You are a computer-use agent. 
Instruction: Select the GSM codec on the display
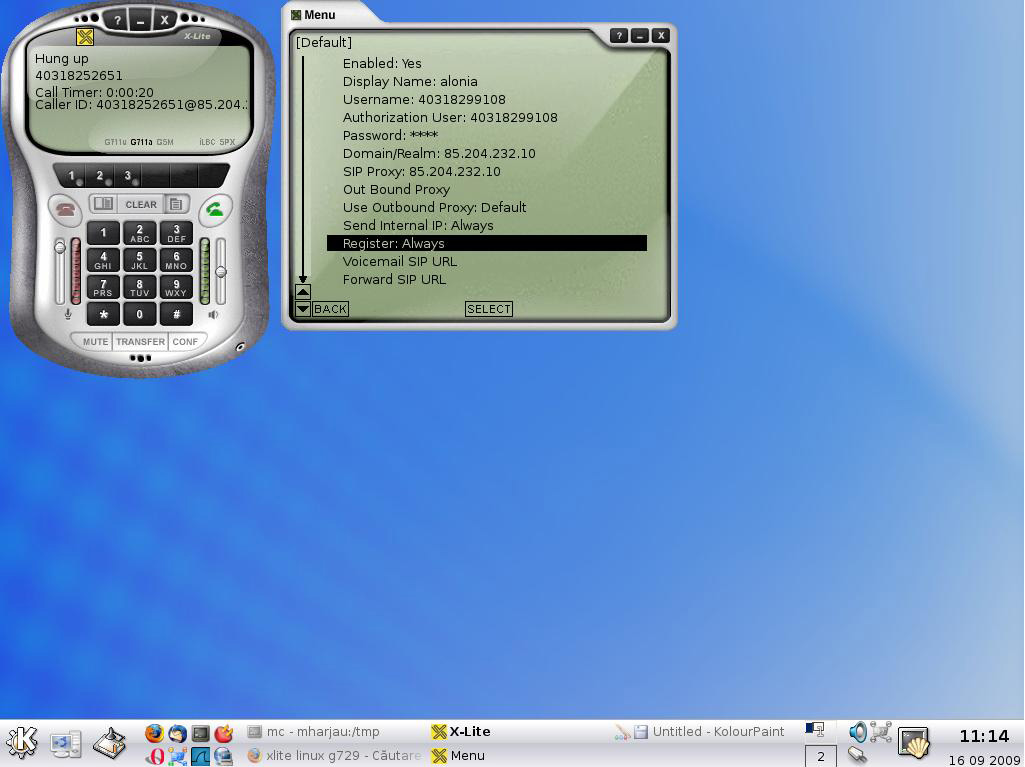[x=165, y=142]
